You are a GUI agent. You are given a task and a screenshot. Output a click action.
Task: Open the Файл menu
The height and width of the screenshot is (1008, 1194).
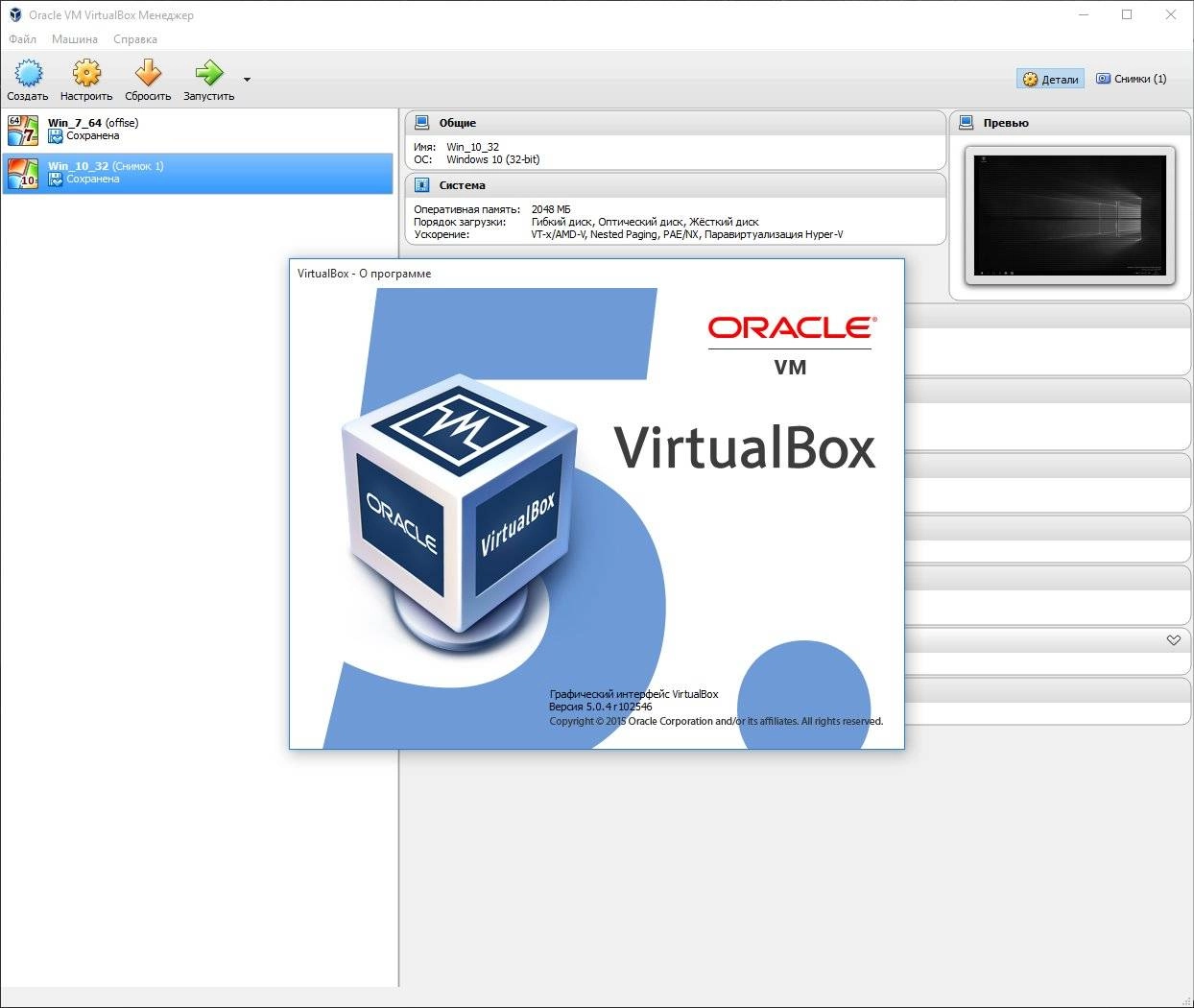[22, 39]
